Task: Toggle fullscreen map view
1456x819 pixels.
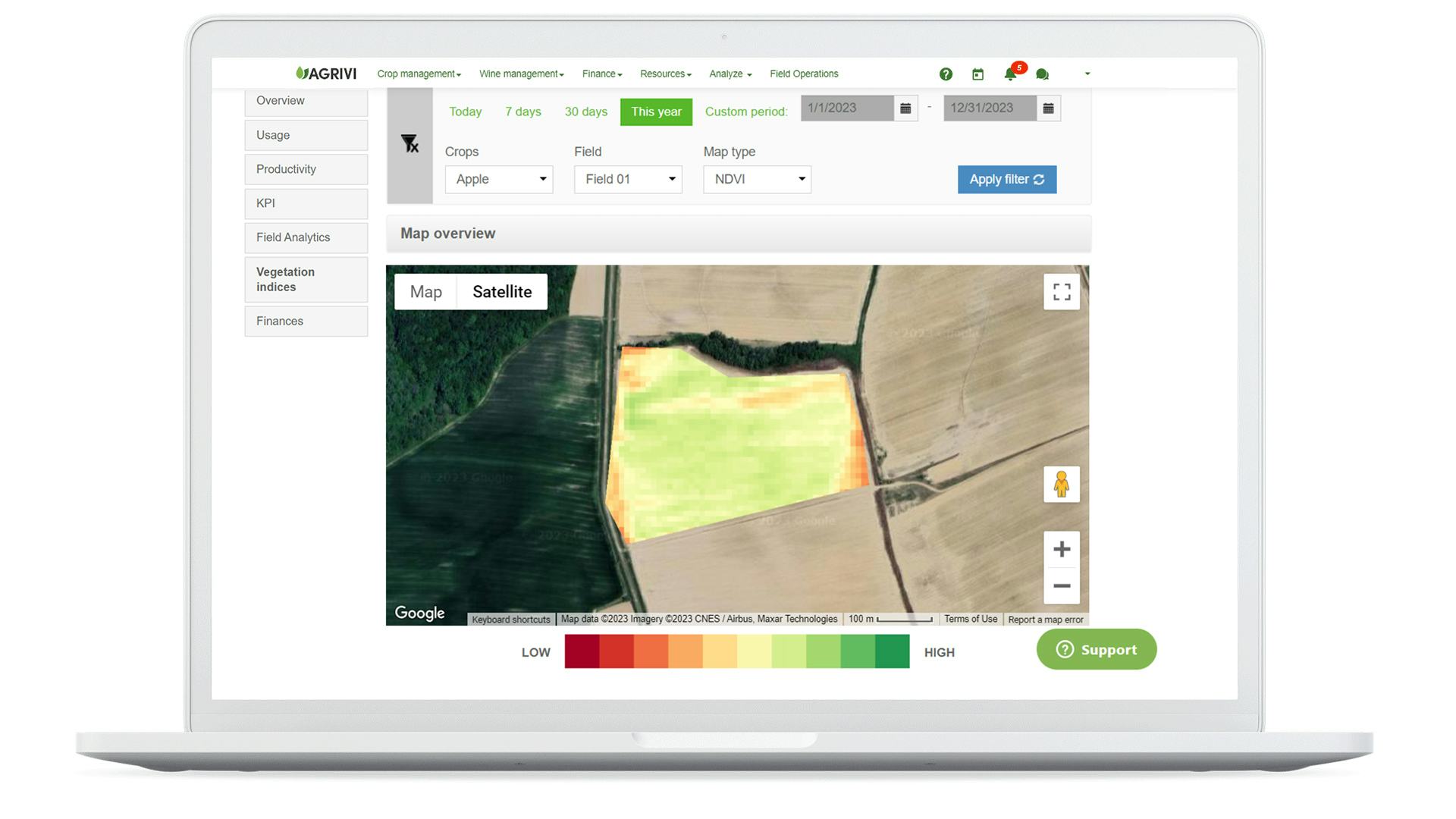Action: (1061, 292)
